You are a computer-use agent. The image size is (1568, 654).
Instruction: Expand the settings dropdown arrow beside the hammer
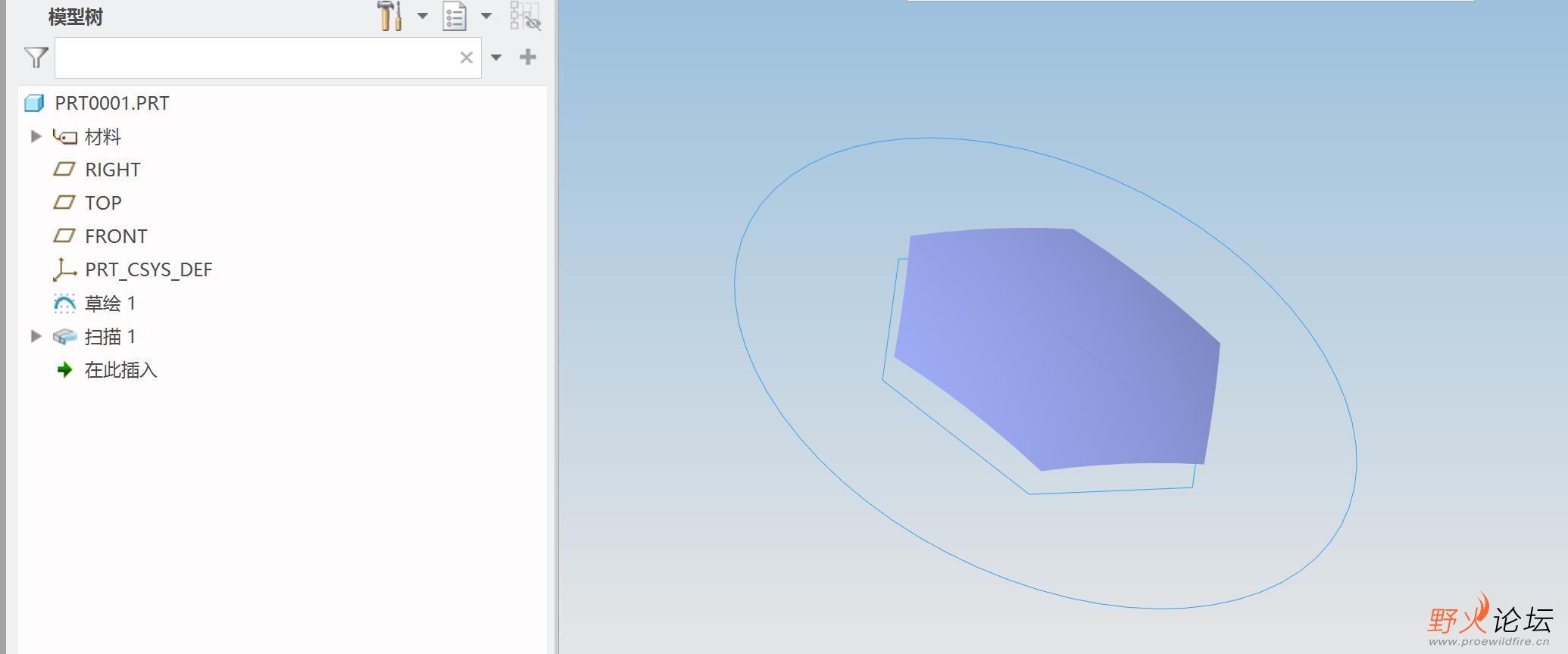[x=423, y=16]
